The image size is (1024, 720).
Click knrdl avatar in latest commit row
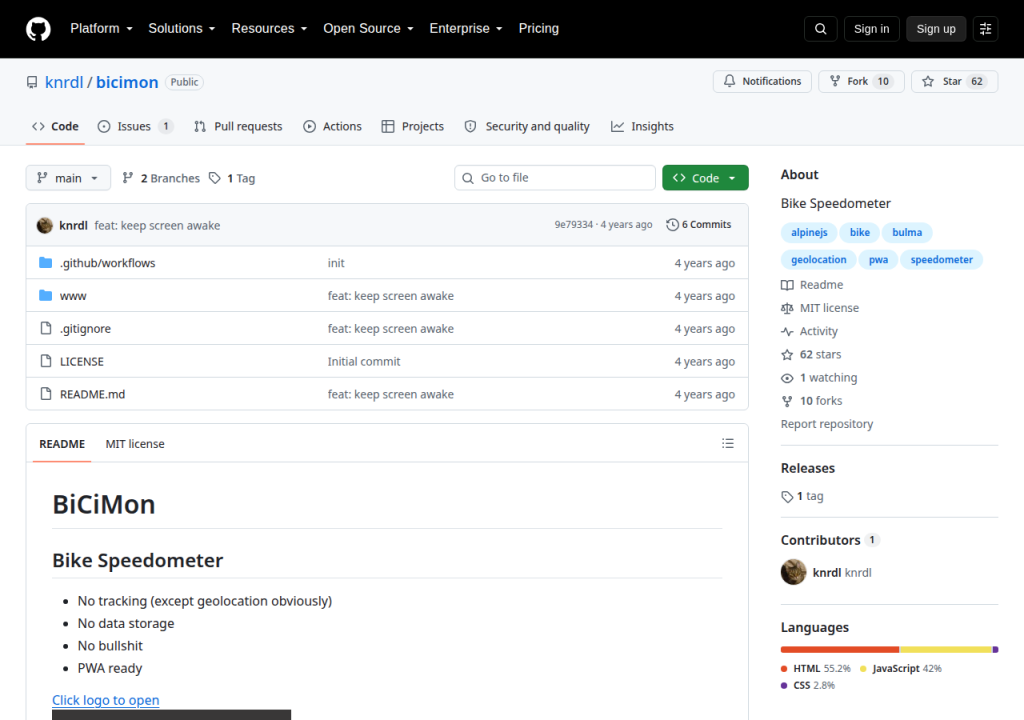pyautogui.click(x=45, y=225)
